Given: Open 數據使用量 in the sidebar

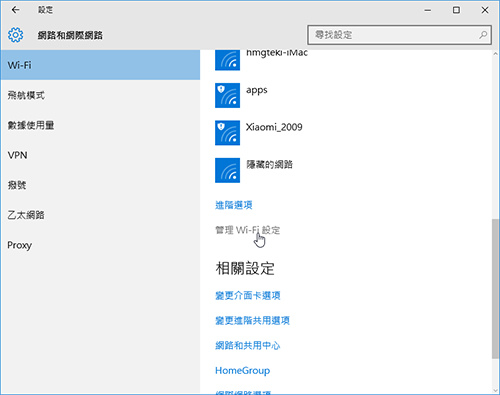Looking at the screenshot, I should point(100,125).
